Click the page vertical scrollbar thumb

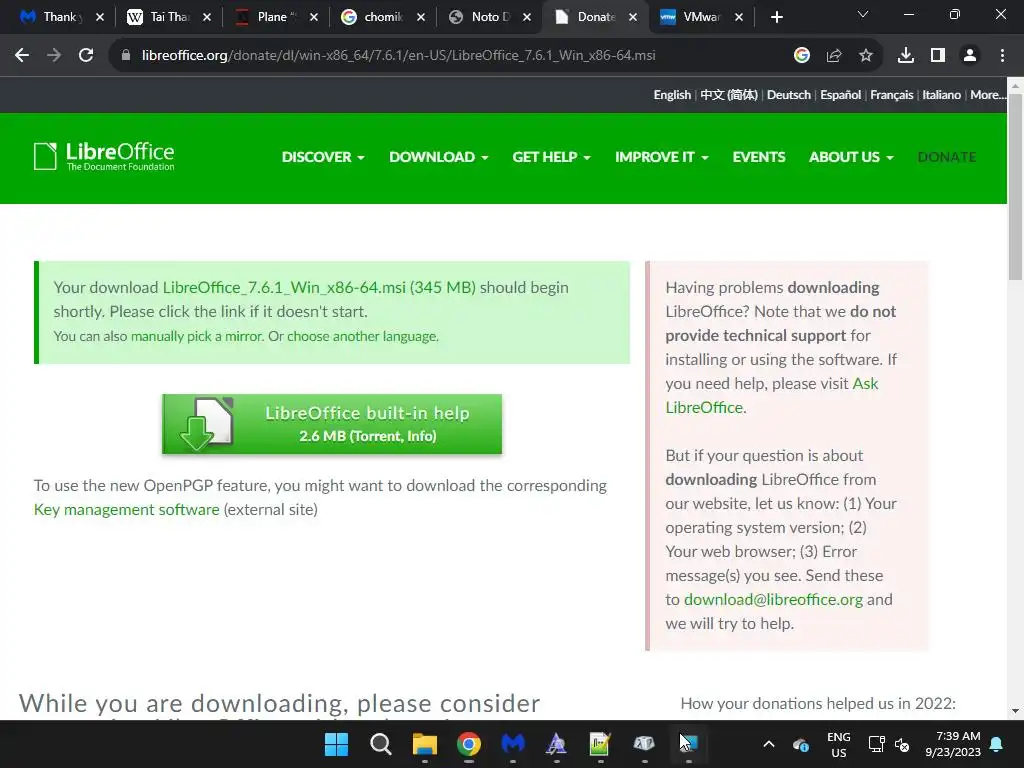pyautogui.click(x=1016, y=187)
